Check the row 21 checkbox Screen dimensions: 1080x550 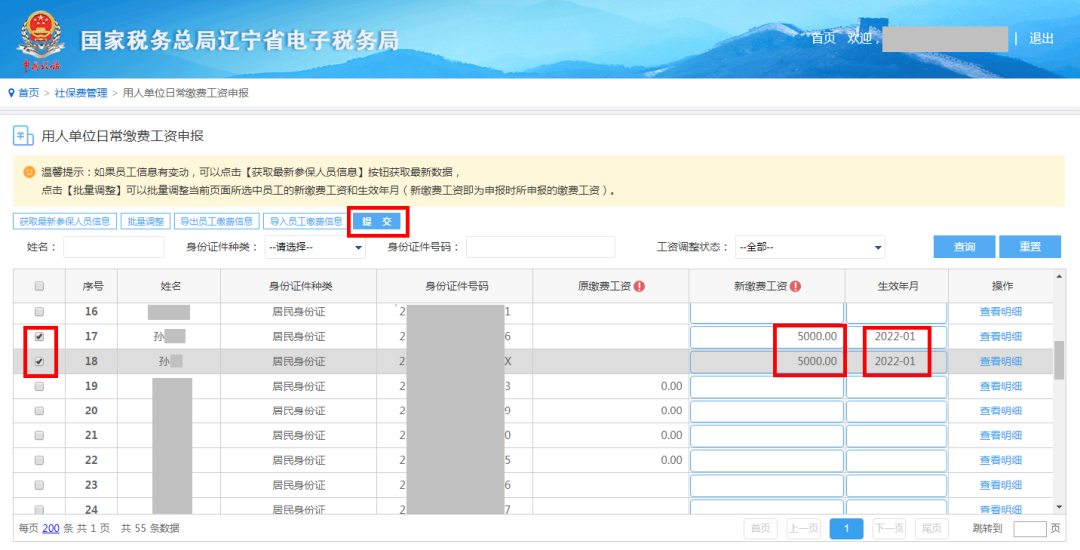pos(39,436)
